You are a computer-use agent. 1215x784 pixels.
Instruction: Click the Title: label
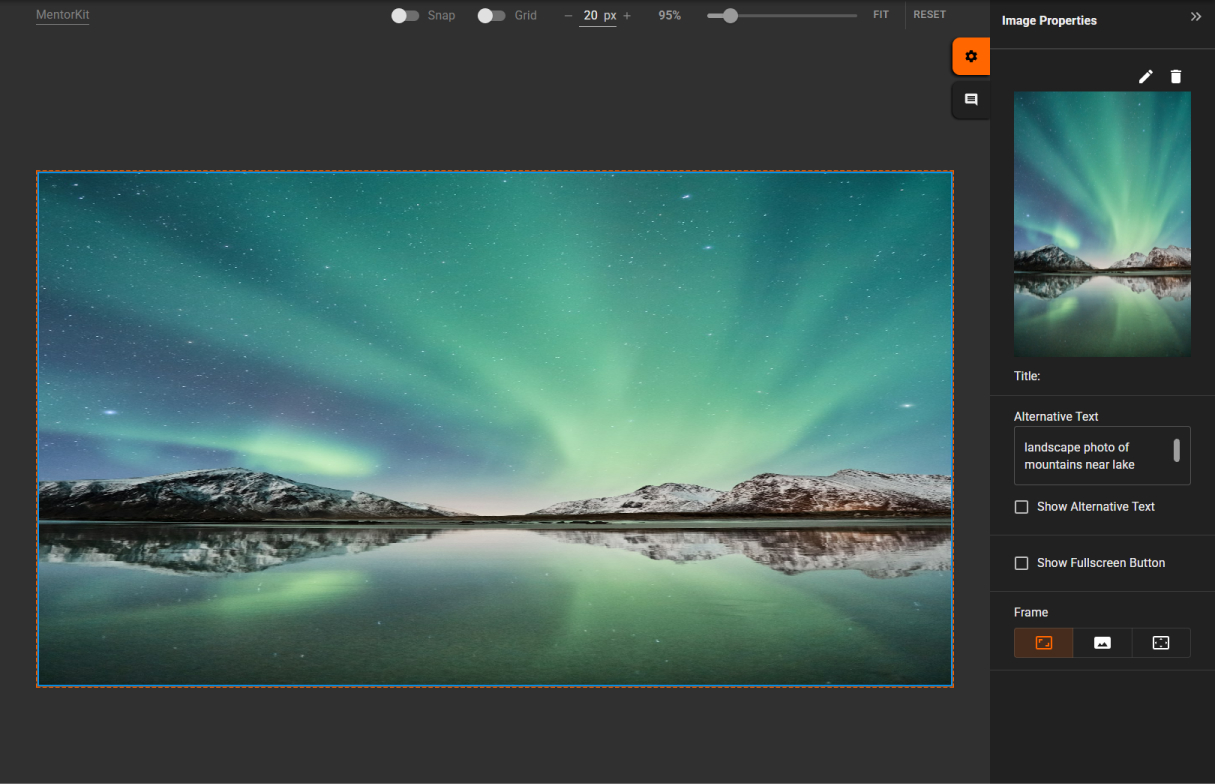1027,376
